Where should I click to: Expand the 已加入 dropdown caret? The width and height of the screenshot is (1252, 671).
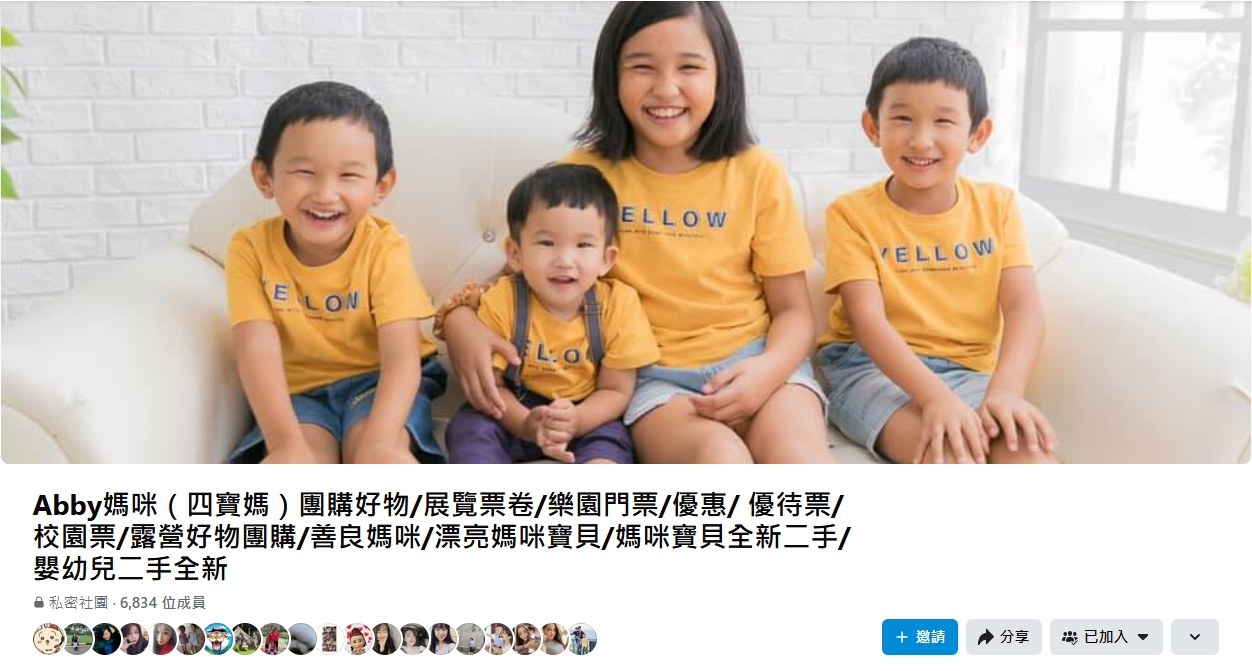1143,637
